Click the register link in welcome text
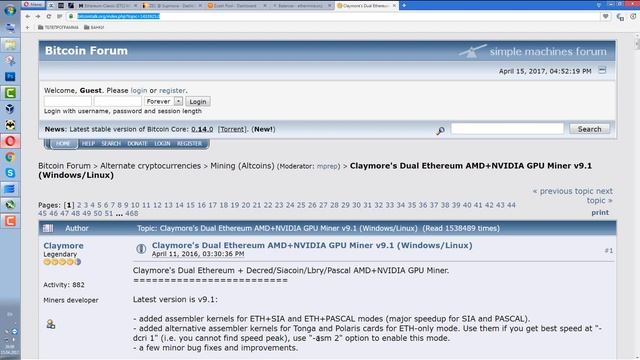 [172, 90]
